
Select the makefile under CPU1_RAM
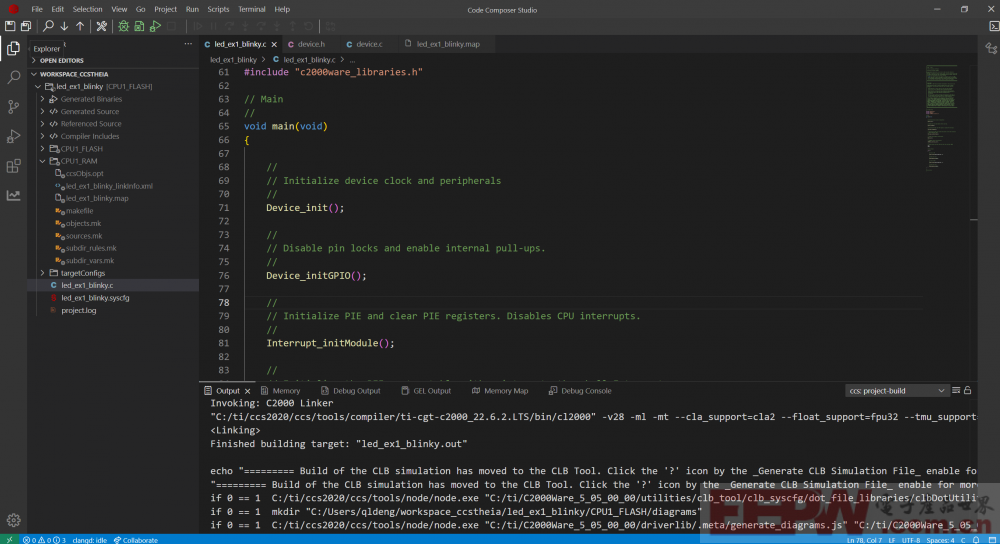point(79,211)
